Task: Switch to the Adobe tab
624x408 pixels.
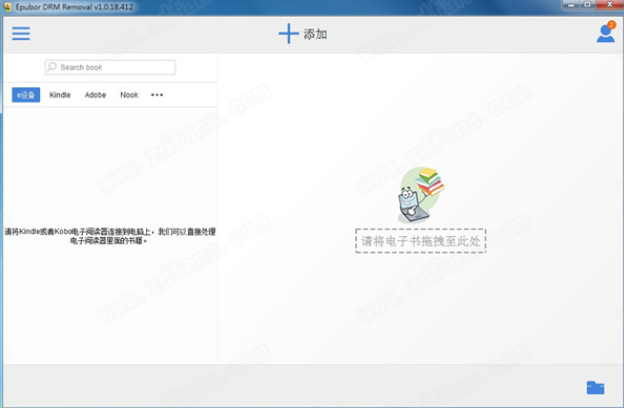Action: point(95,95)
